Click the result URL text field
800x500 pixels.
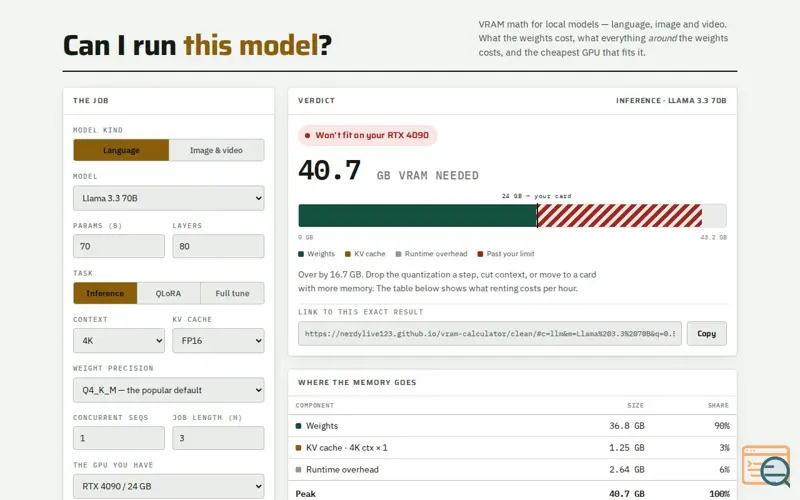[490, 333]
